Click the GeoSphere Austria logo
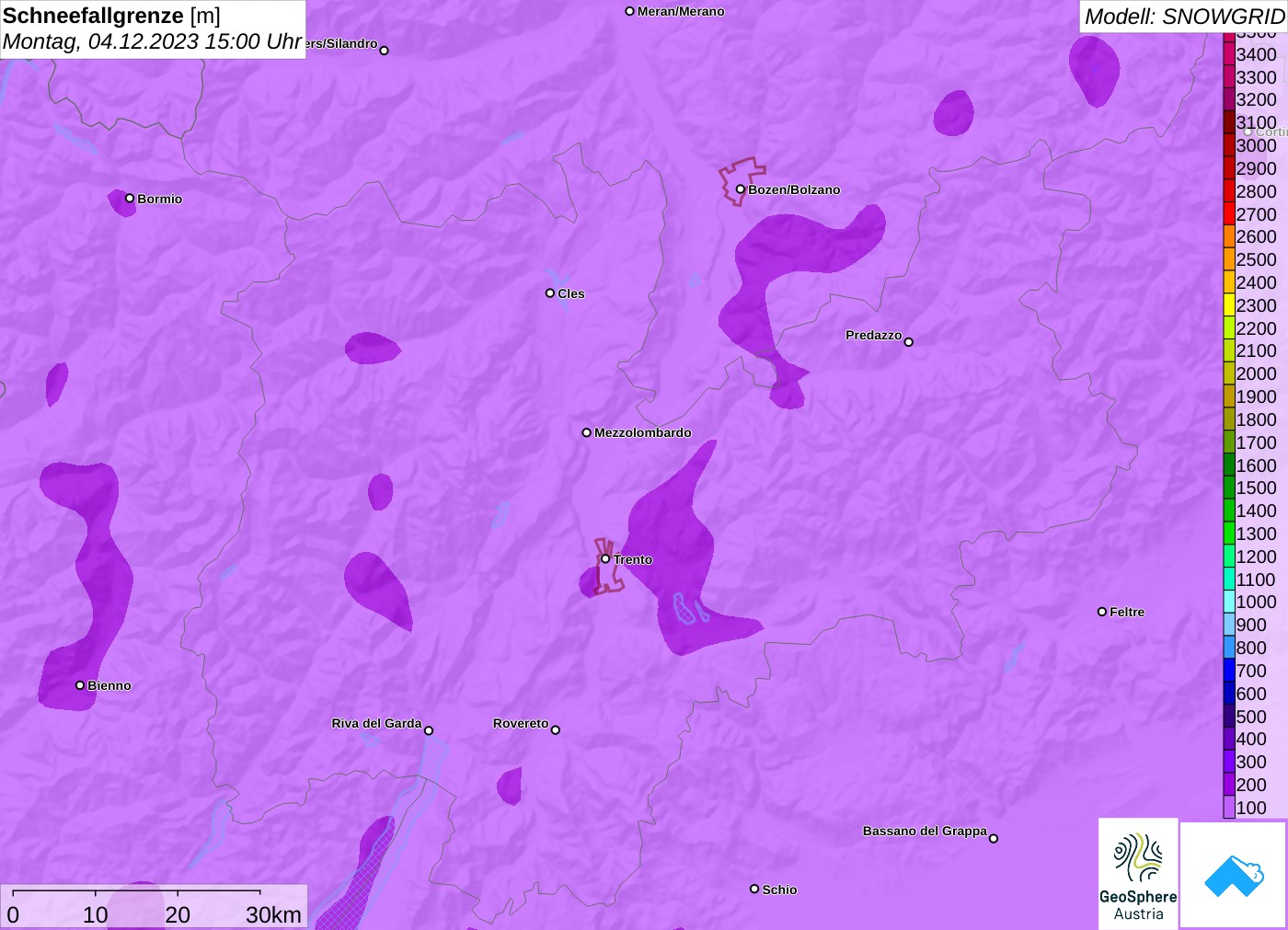 point(1138,873)
